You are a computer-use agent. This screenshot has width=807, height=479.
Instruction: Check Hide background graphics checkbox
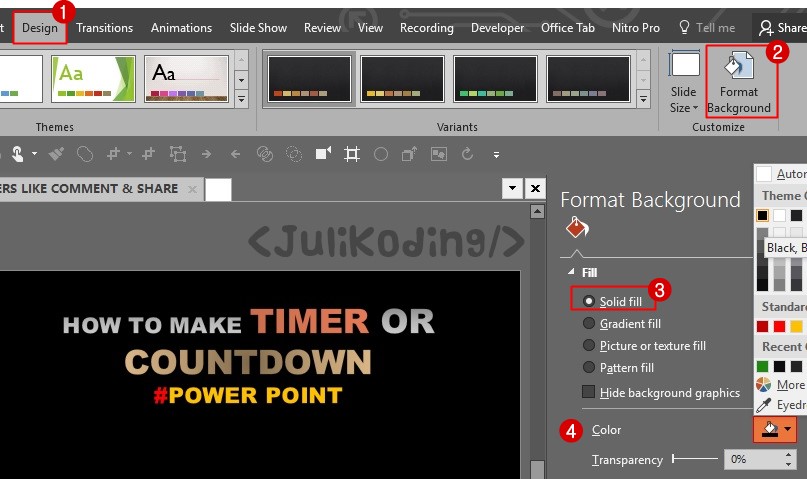[588, 392]
